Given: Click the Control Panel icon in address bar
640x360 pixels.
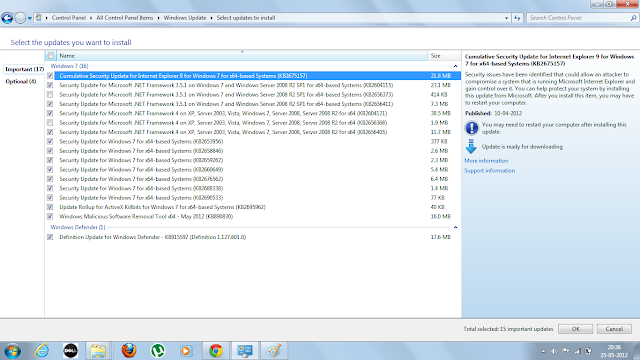Looking at the screenshot, I should (x=39, y=18).
